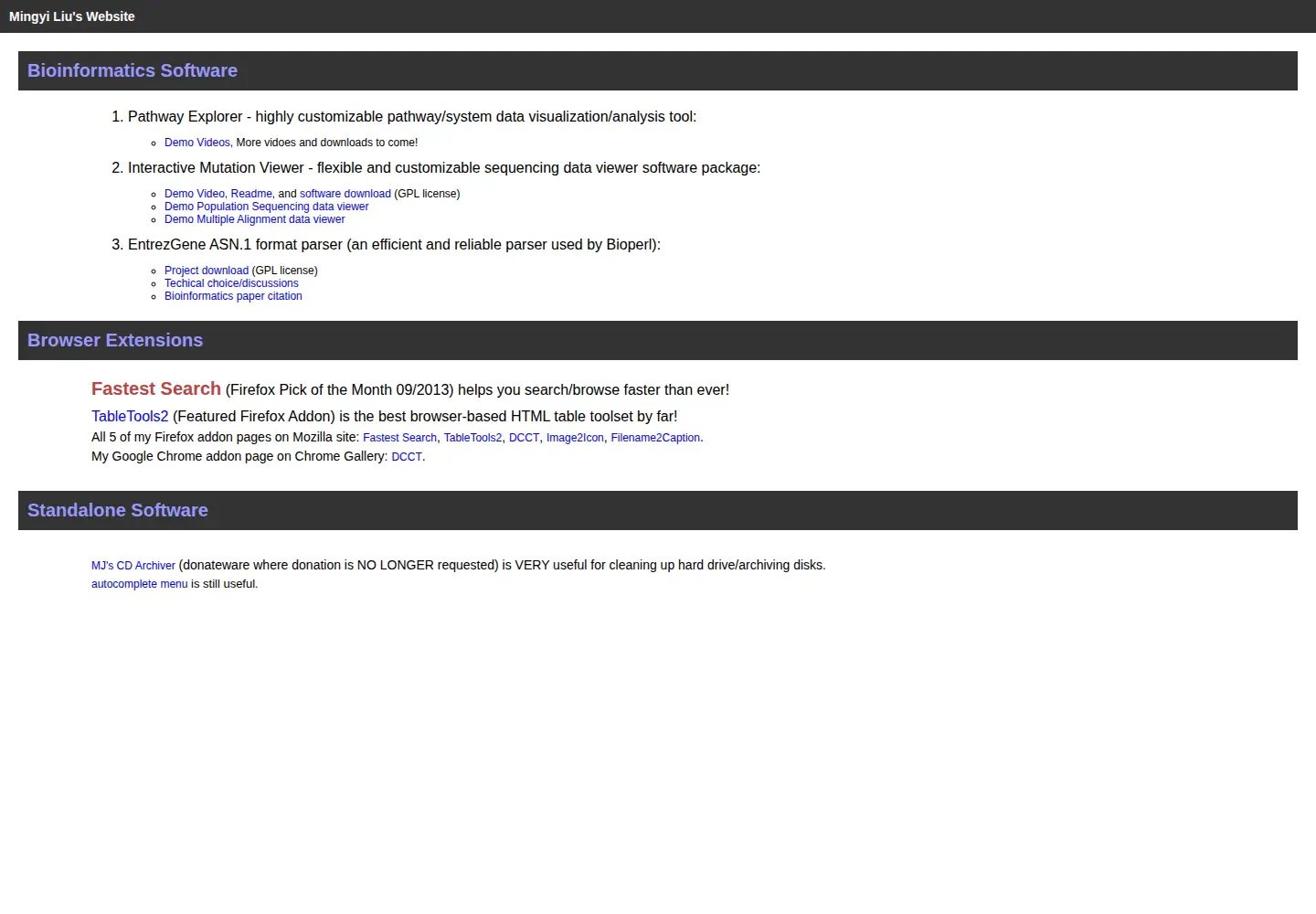Click the software download link
The height and width of the screenshot is (914, 1316).
click(x=345, y=194)
